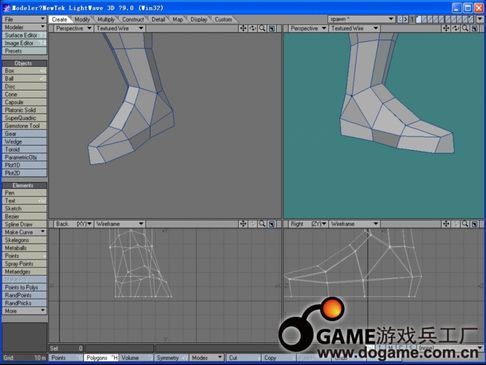Open the Surface Editor
Image resolution: width=486 pixels, height=365 pixels.
coord(24,35)
